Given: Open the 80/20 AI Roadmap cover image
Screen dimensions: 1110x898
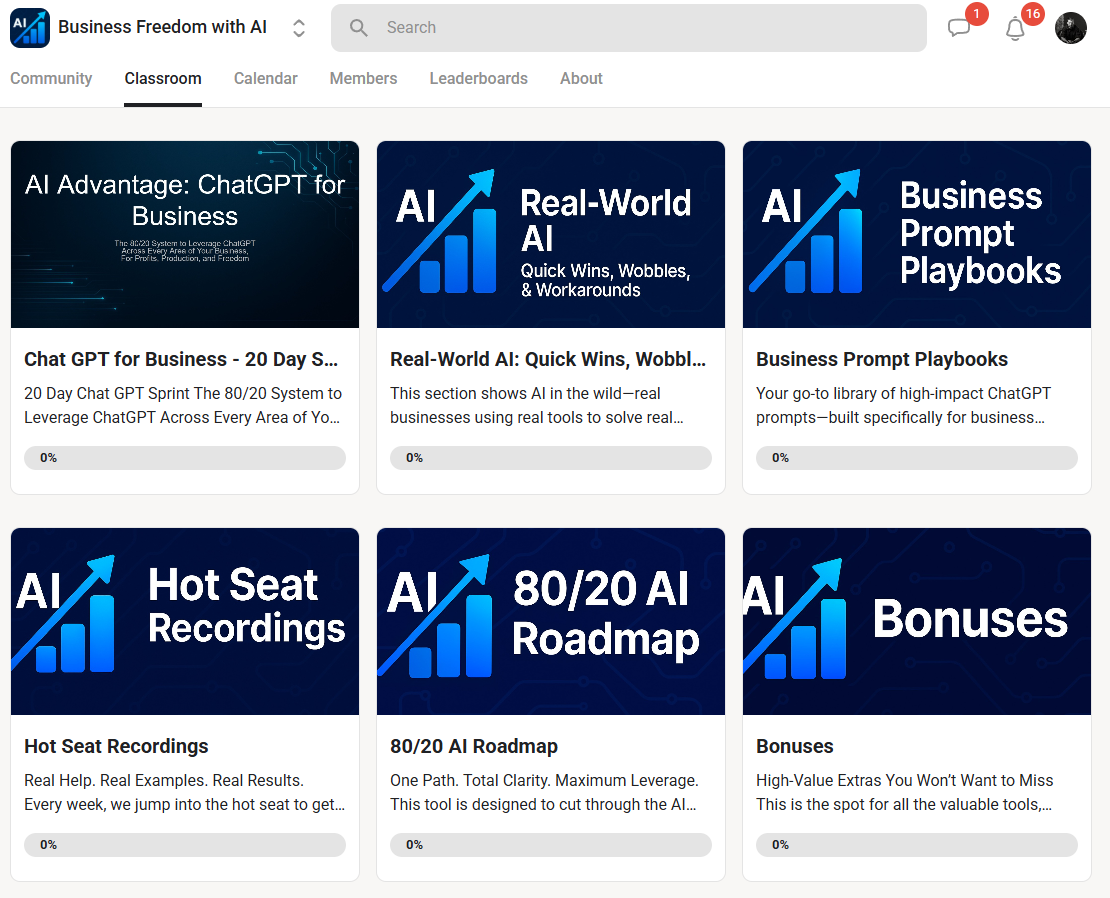Looking at the screenshot, I should (551, 621).
